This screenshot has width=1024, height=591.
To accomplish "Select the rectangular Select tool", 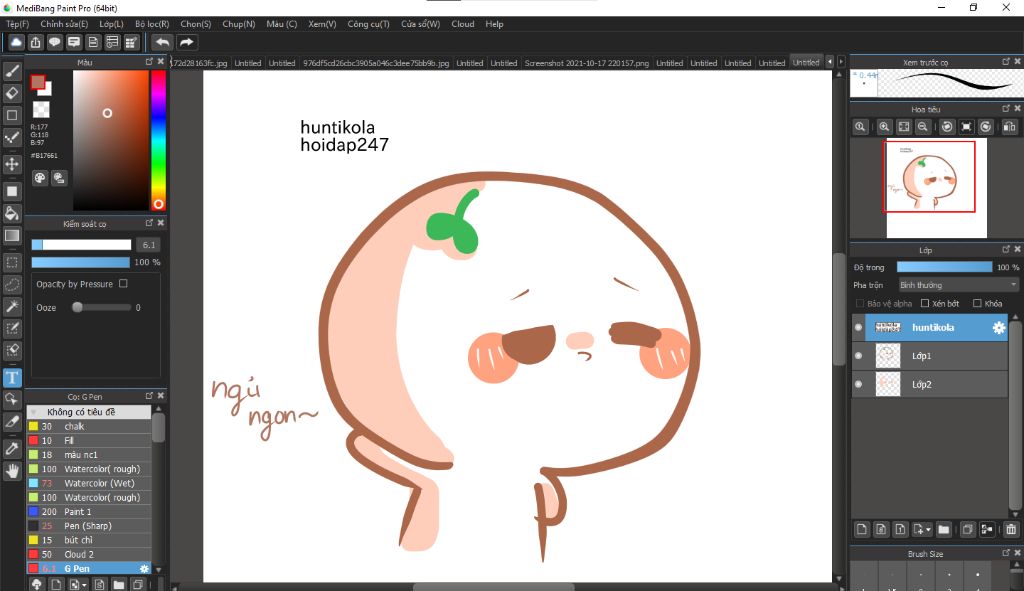I will click(x=12, y=263).
